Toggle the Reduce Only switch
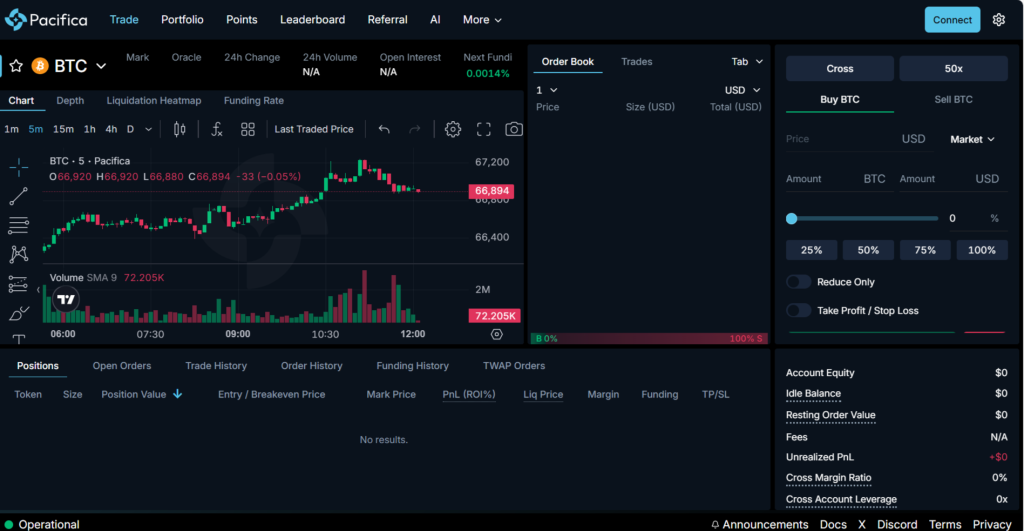Image resolution: width=1024 pixels, height=531 pixels. click(799, 282)
